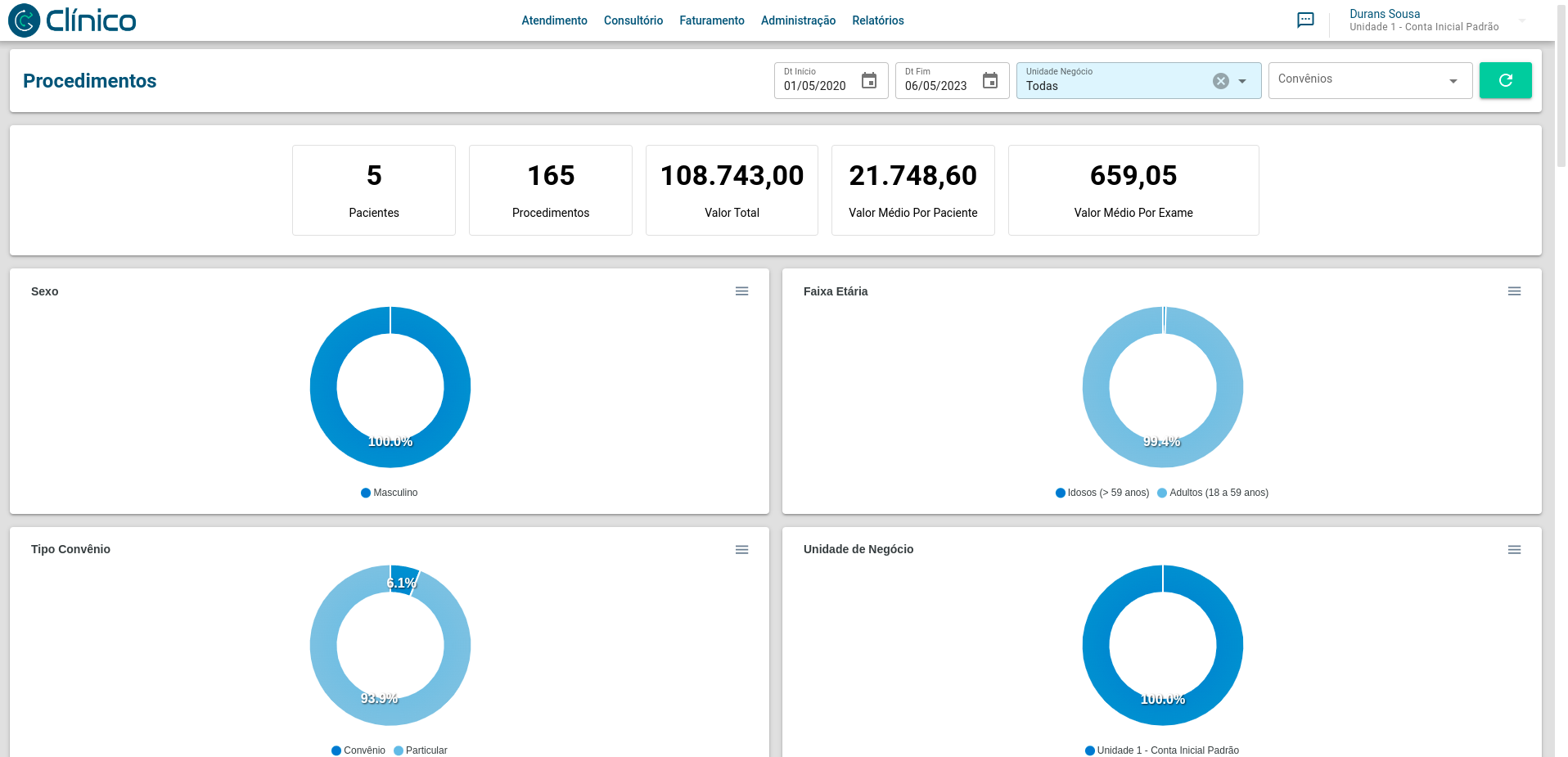
Task: Open the Unidade de Negócio chart menu
Action: 1514,550
